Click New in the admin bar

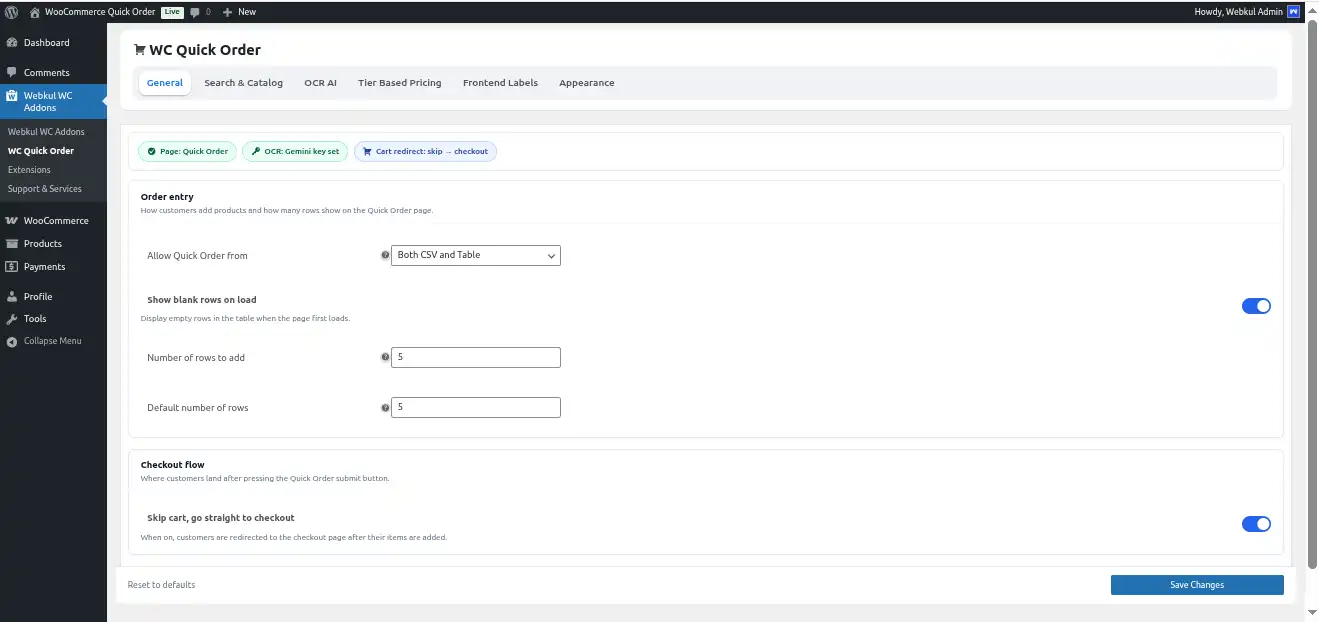[x=246, y=12]
